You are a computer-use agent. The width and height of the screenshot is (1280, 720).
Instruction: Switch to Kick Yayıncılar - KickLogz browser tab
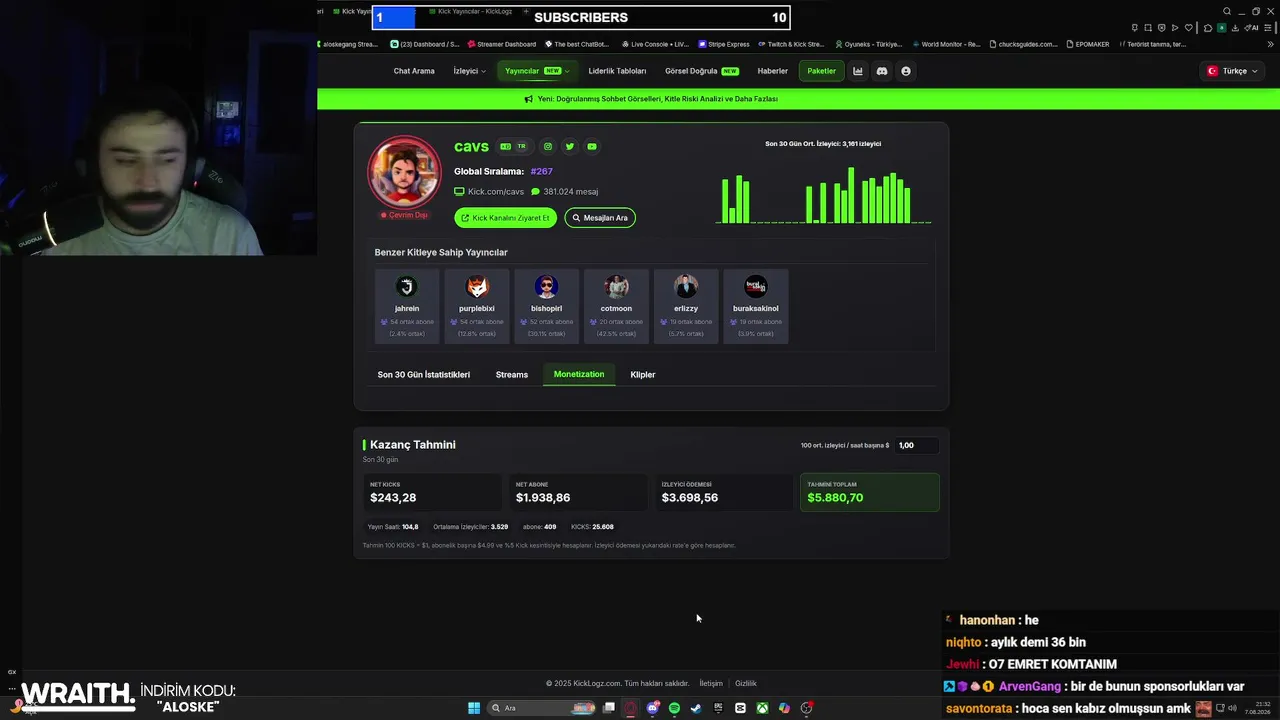click(x=470, y=11)
